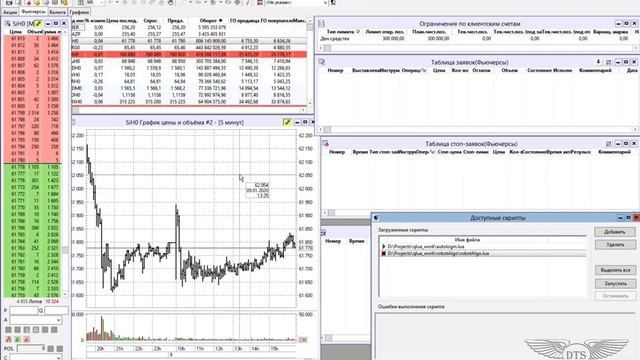The width and height of the screenshot is (640, 360).
Task: Click horizontal scrollbar of Таблица заявок
Action: (x=478, y=129)
